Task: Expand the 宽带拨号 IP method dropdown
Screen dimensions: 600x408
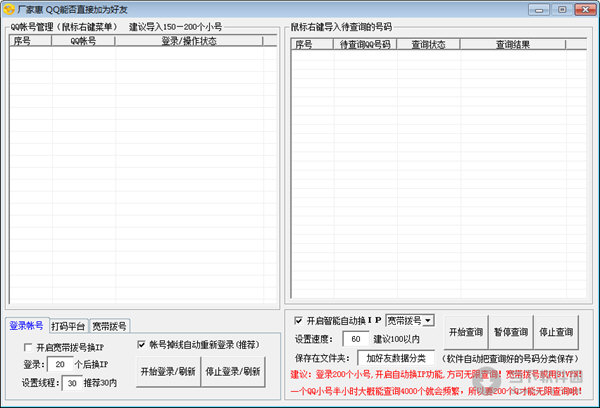Action: 429,320
